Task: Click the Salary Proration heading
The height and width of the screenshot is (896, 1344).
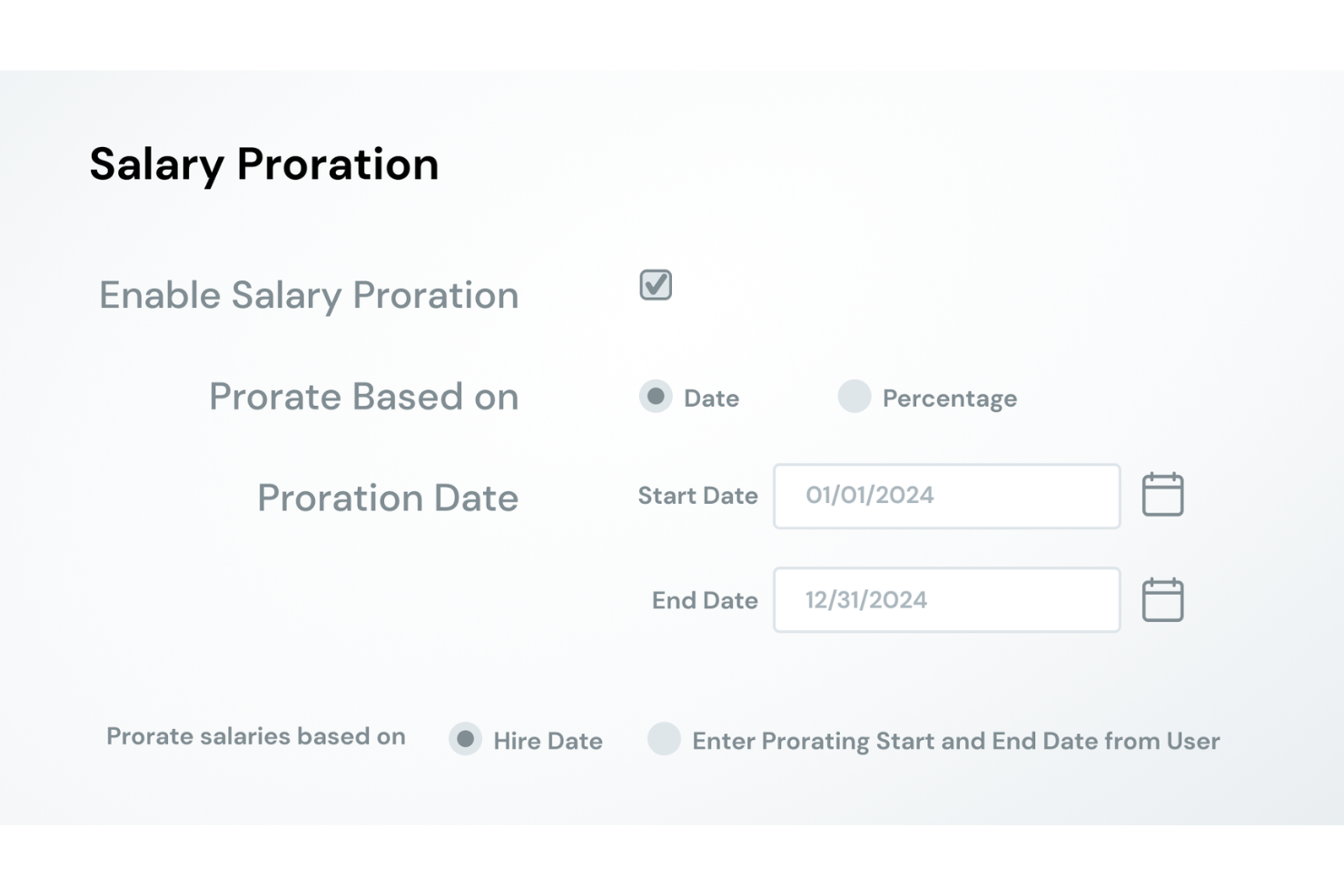Action: tap(264, 163)
